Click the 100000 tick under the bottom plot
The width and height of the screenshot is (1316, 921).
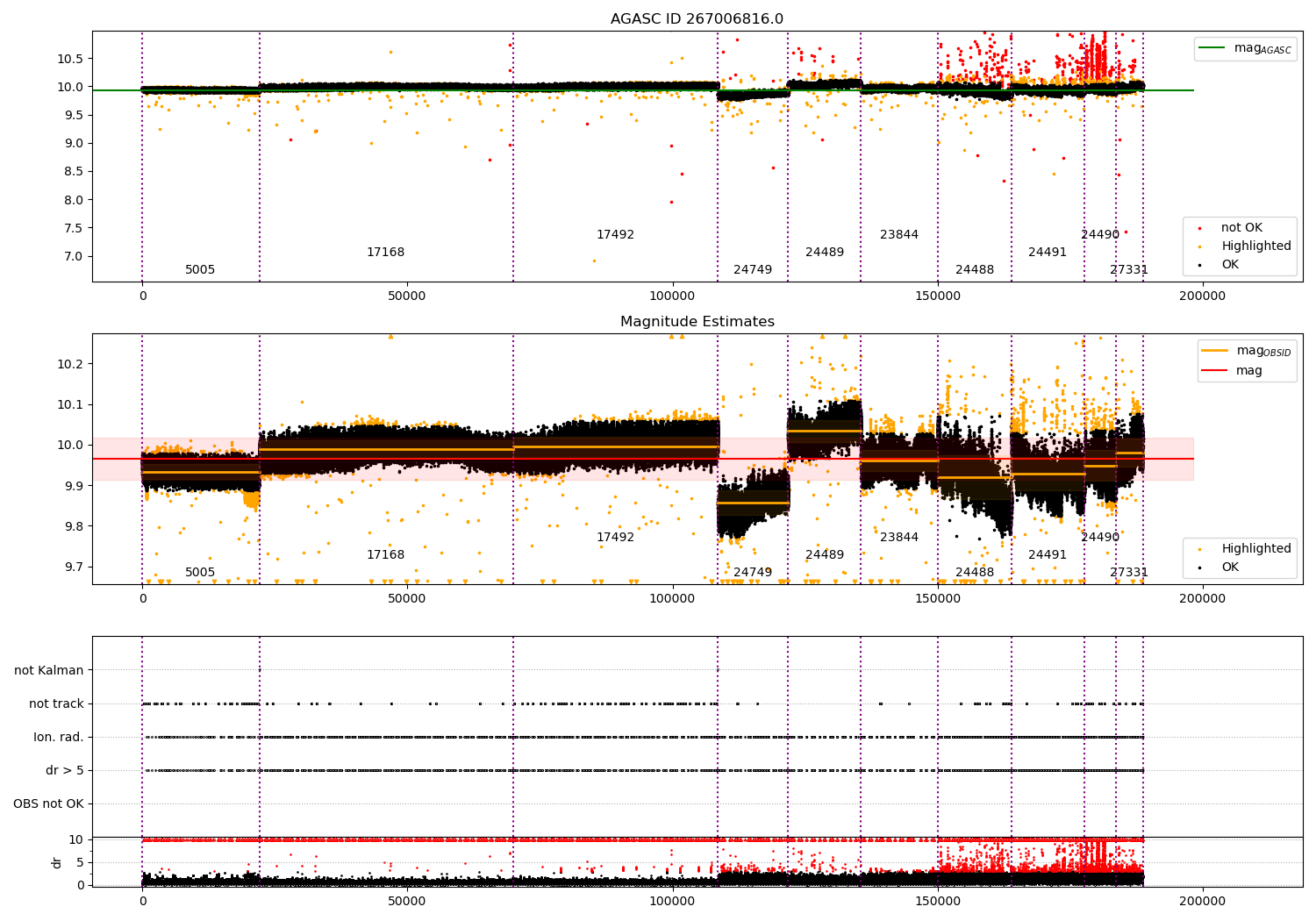(672, 902)
